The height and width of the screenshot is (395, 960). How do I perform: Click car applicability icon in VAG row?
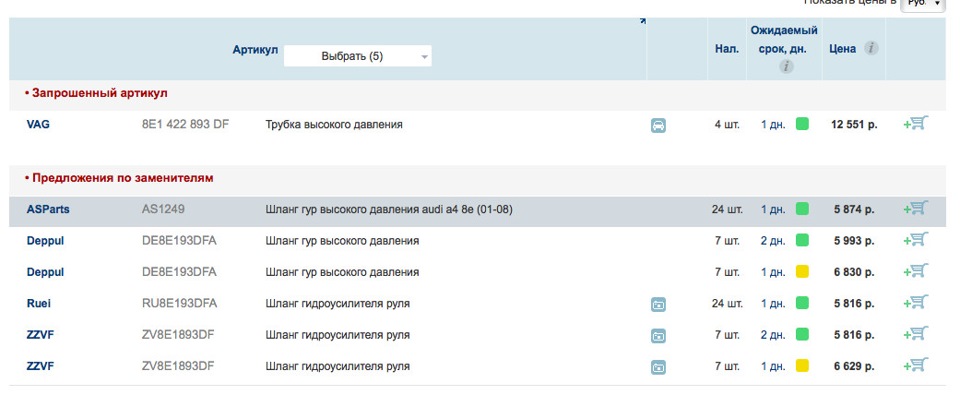pos(658,126)
